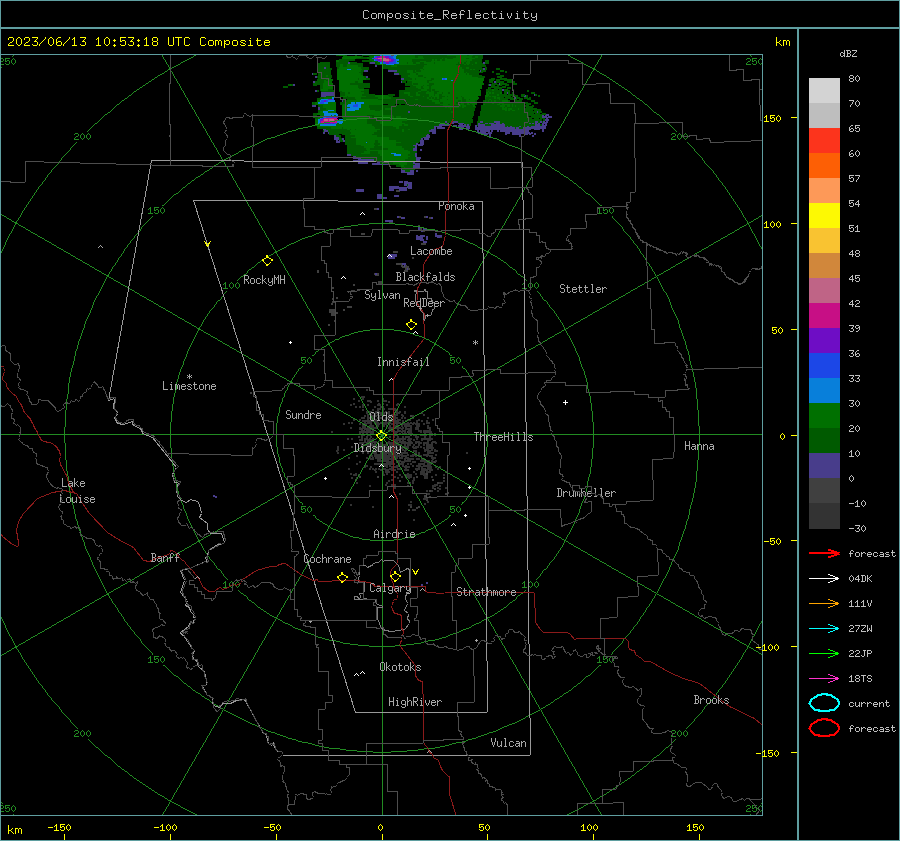
Task: Click the yellow diamond marker near Cochrane
Action: coord(342,577)
